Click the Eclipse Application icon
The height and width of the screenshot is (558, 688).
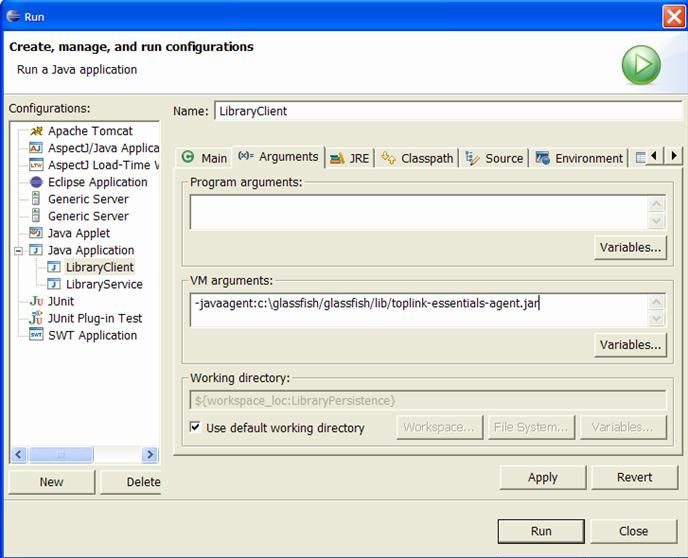click(x=37, y=182)
